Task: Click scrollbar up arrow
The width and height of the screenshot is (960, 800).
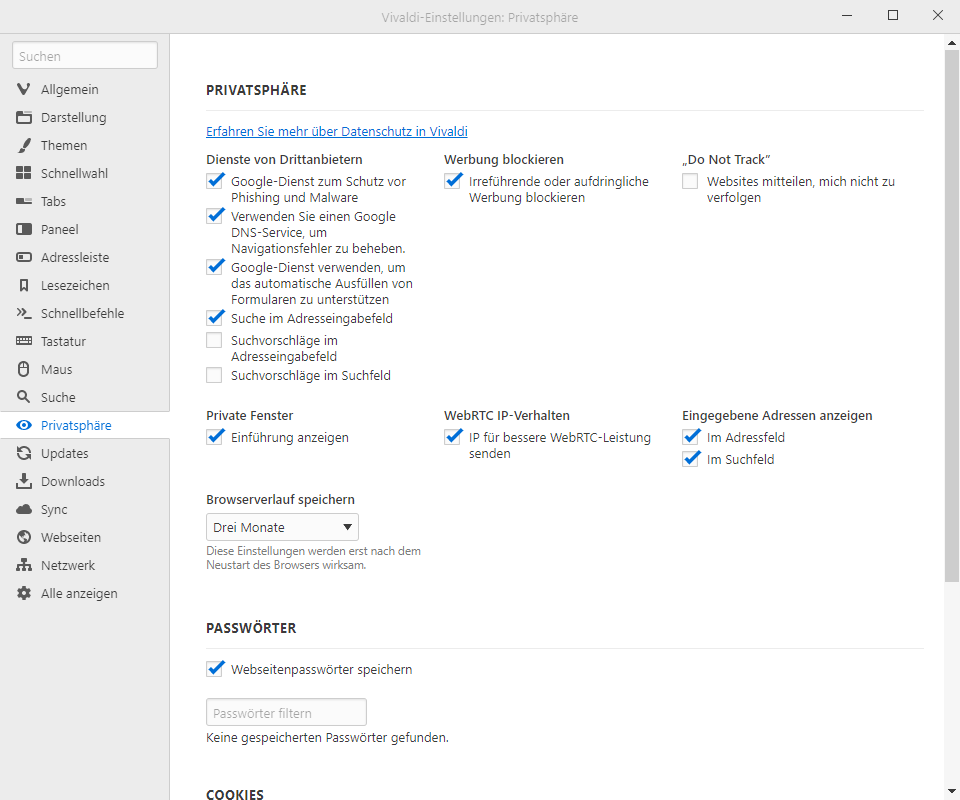Action: coord(951,43)
